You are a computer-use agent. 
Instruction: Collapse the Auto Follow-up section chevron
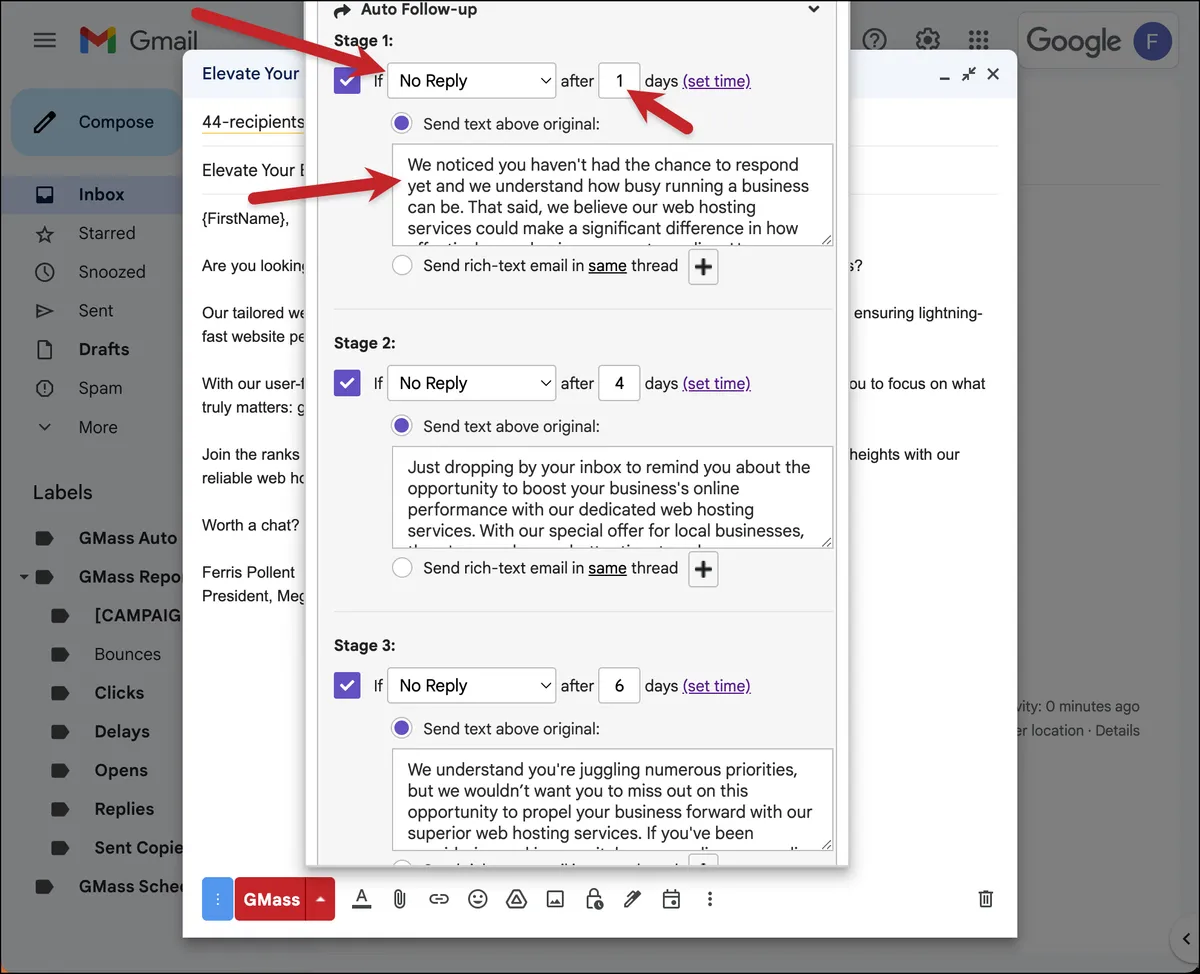(814, 10)
